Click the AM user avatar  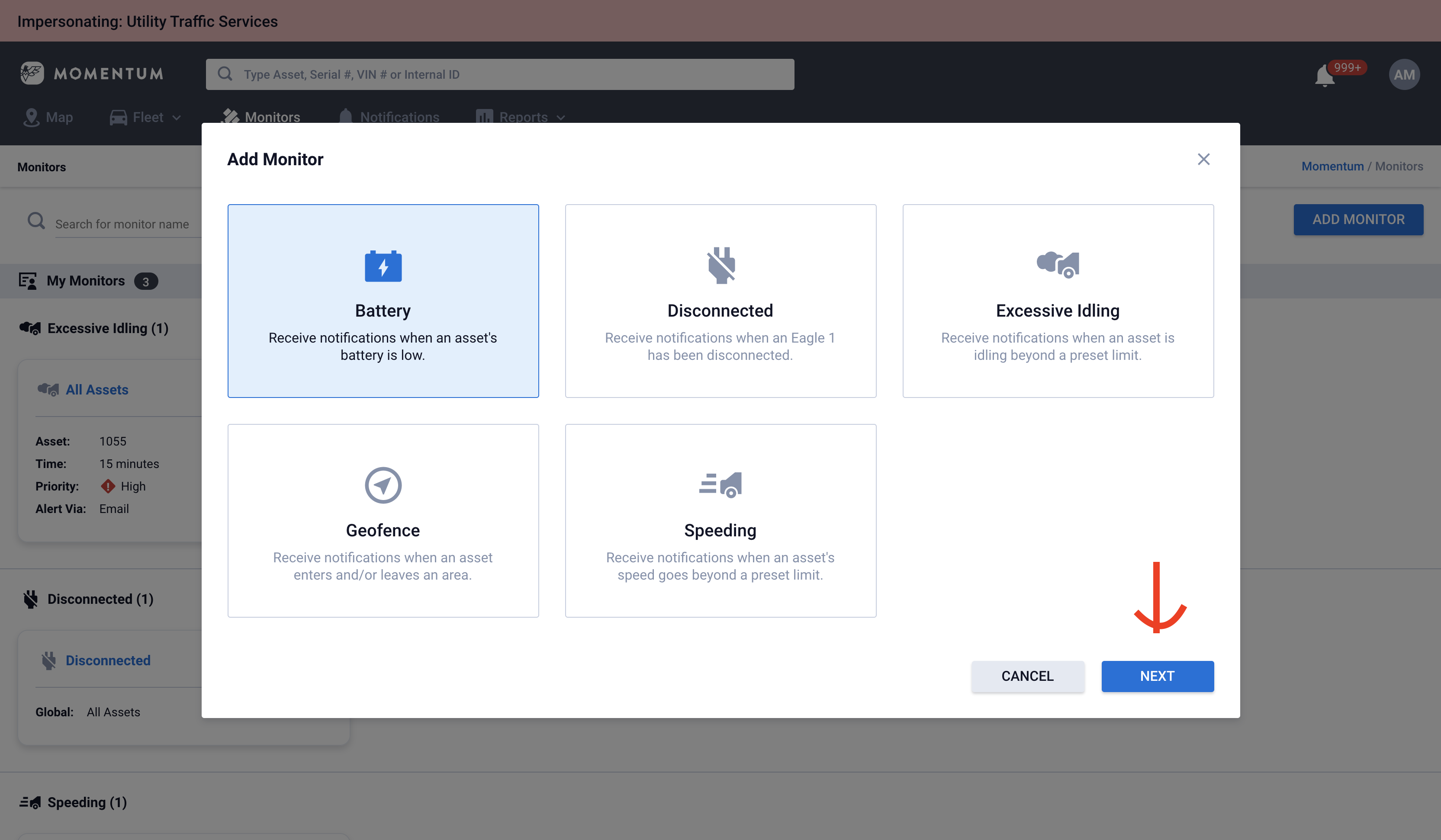pos(1404,74)
